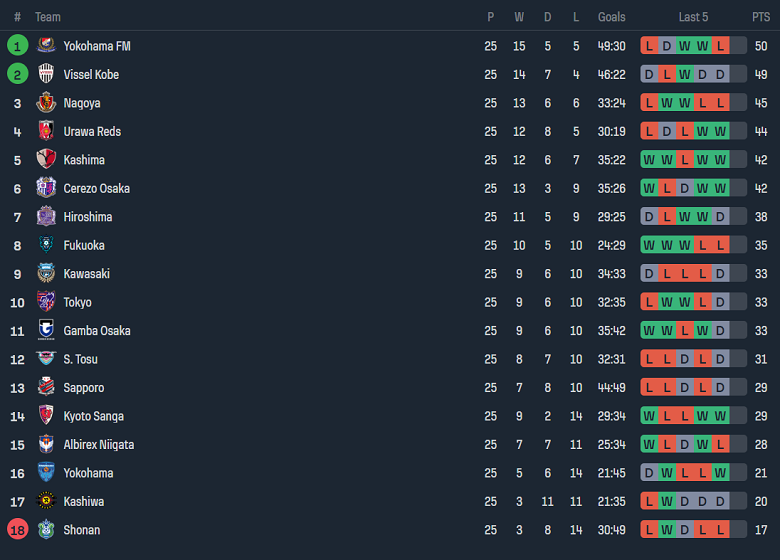Open the Hiroshima team page

pos(88,217)
